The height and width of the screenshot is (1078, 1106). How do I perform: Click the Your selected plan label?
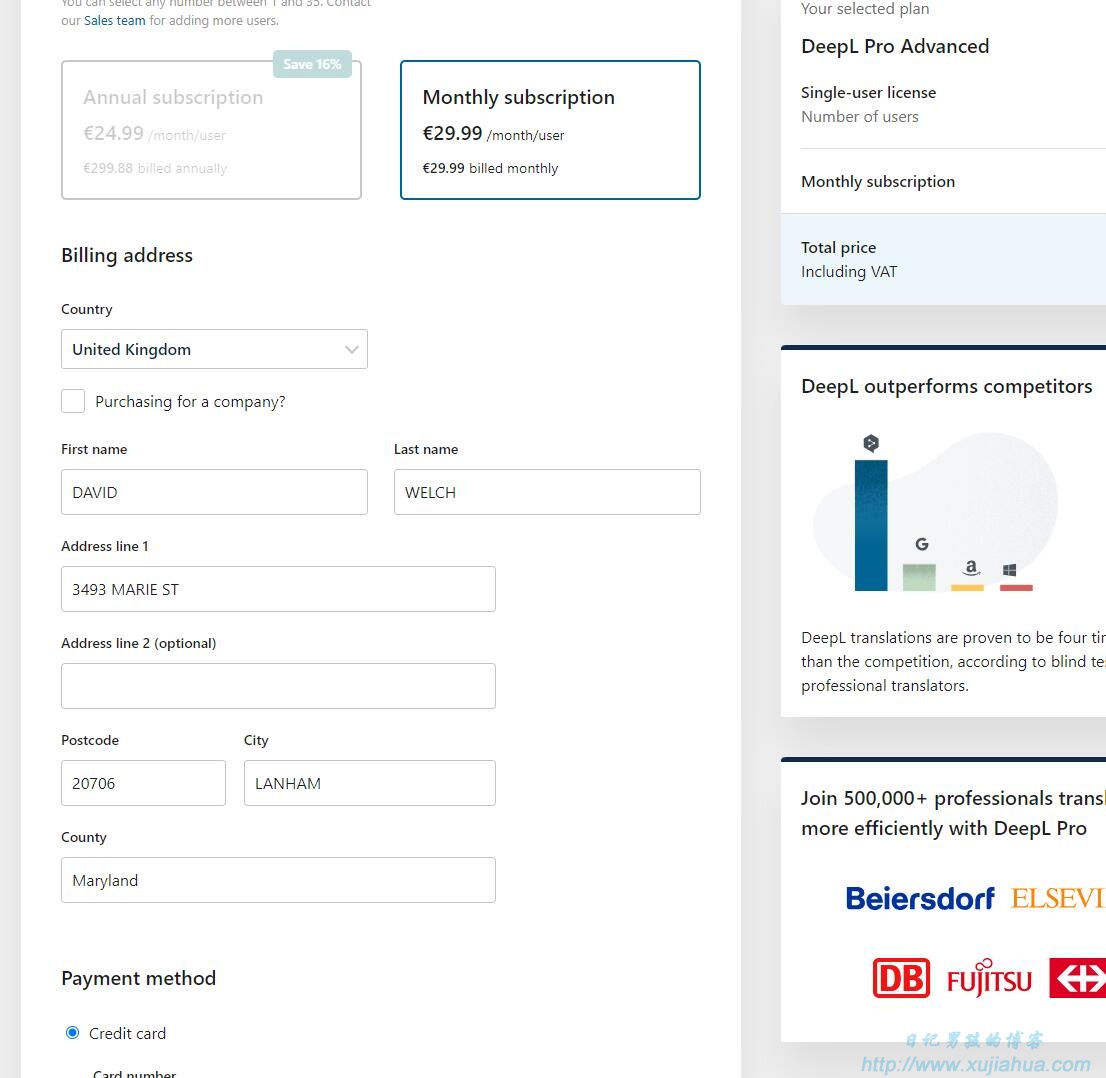coord(865,9)
